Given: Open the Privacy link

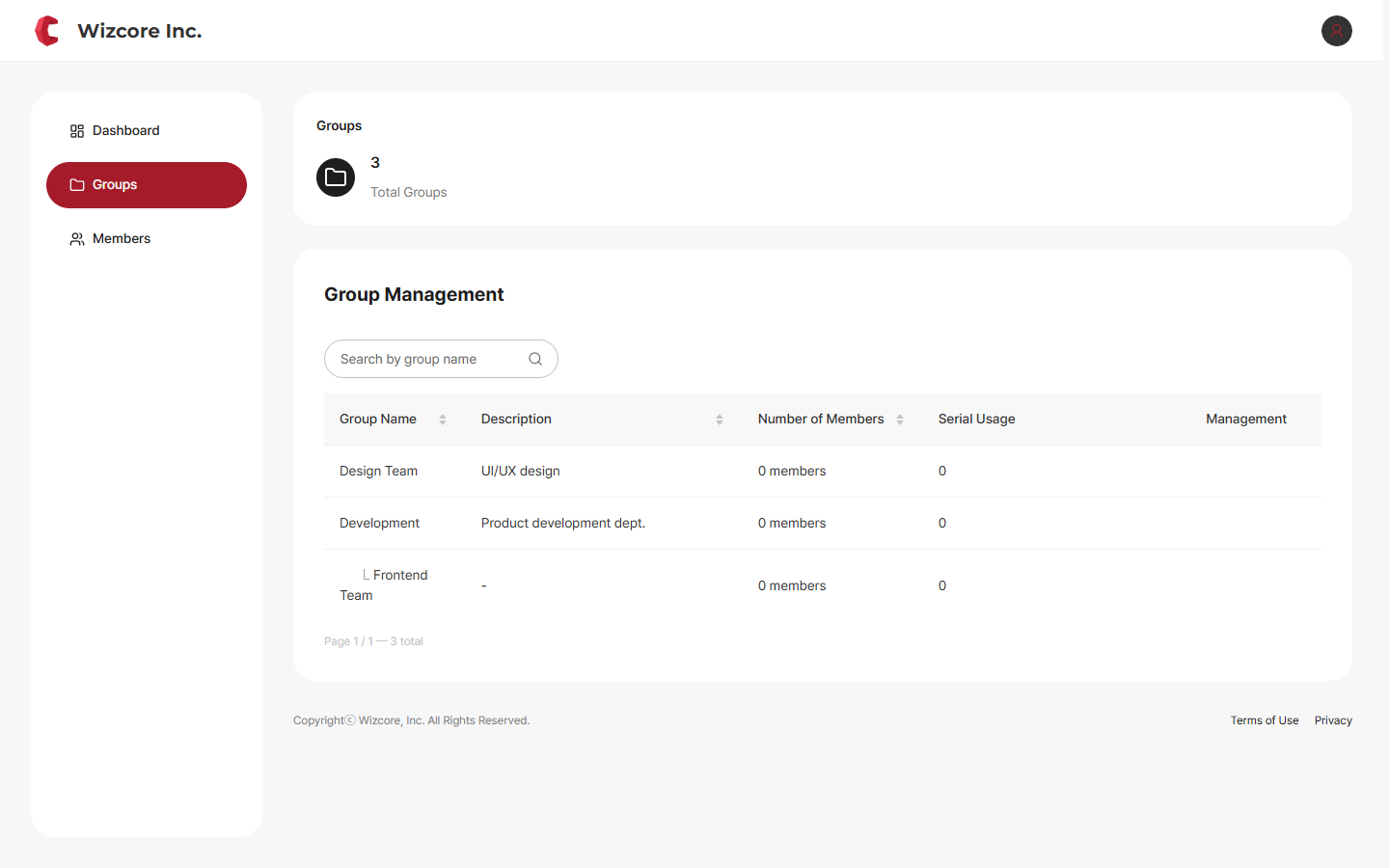Looking at the screenshot, I should (1333, 720).
